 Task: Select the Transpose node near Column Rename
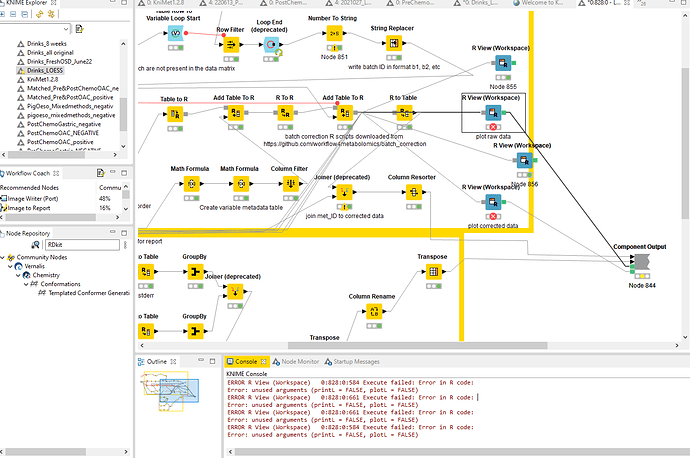tap(433, 271)
